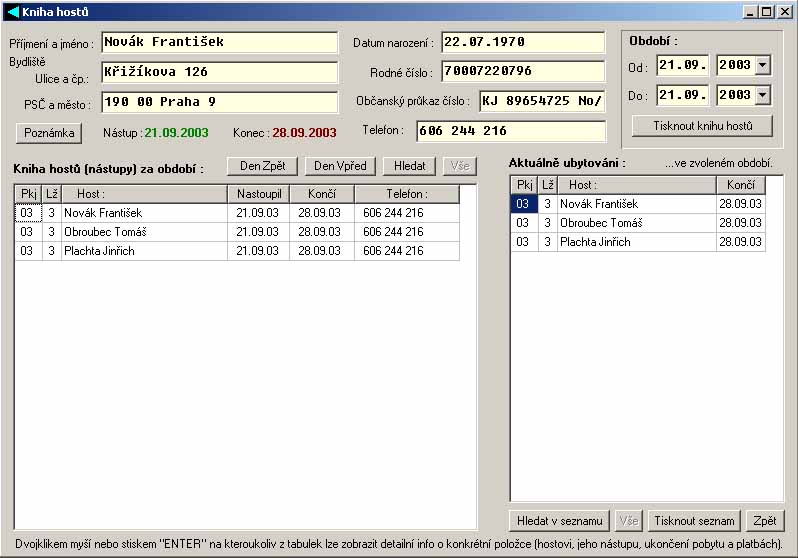Click Hledat v seznamu button
798x558 pixels.
click(x=559, y=521)
